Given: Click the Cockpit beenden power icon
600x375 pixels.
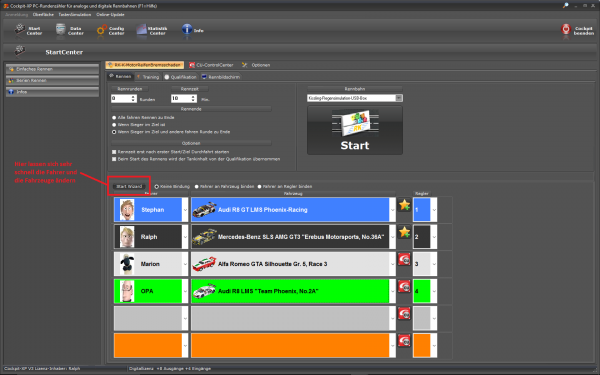Looking at the screenshot, I should 566,29.
